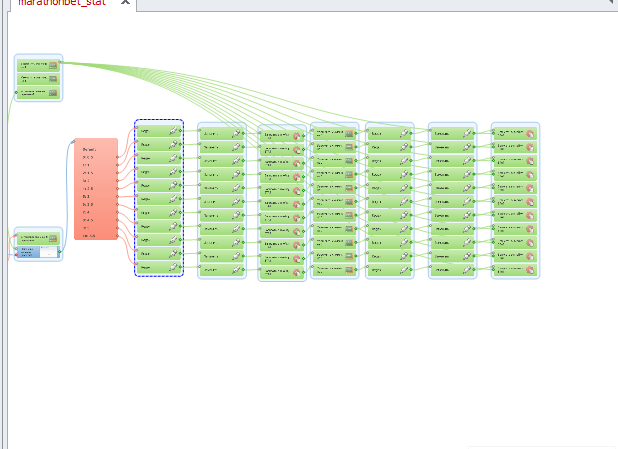The image size is (618, 449).
Task: Click syringe icon of bottom block in sixth column
Action: point(467,270)
